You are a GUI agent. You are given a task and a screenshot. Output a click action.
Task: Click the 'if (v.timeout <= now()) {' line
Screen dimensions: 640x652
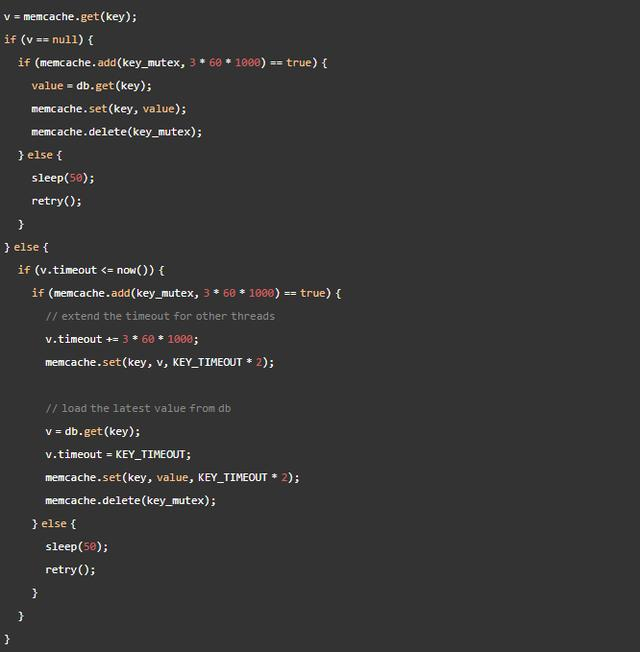click(91, 270)
